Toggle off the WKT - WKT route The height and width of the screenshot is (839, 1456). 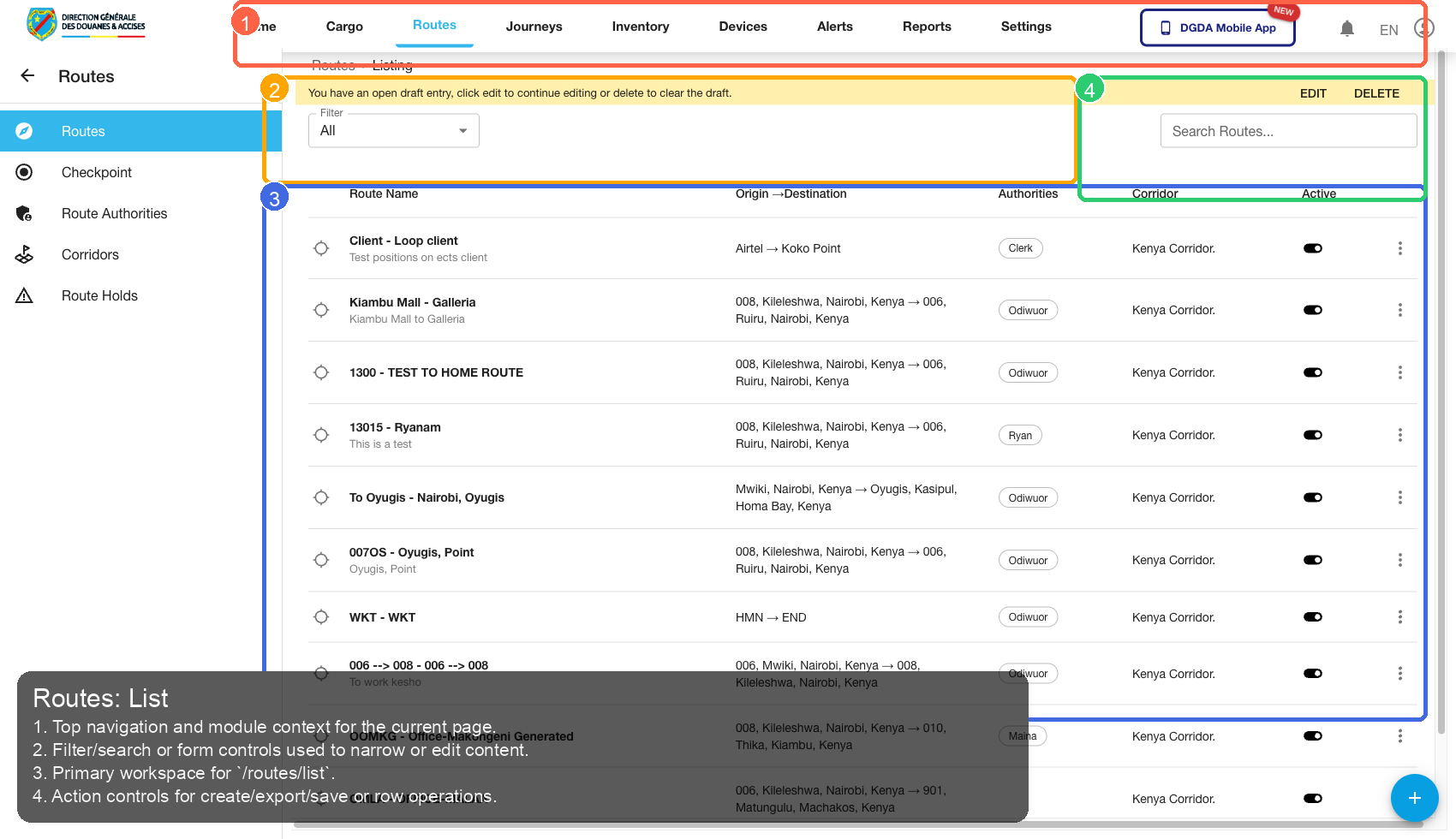click(x=1313, y=616)
